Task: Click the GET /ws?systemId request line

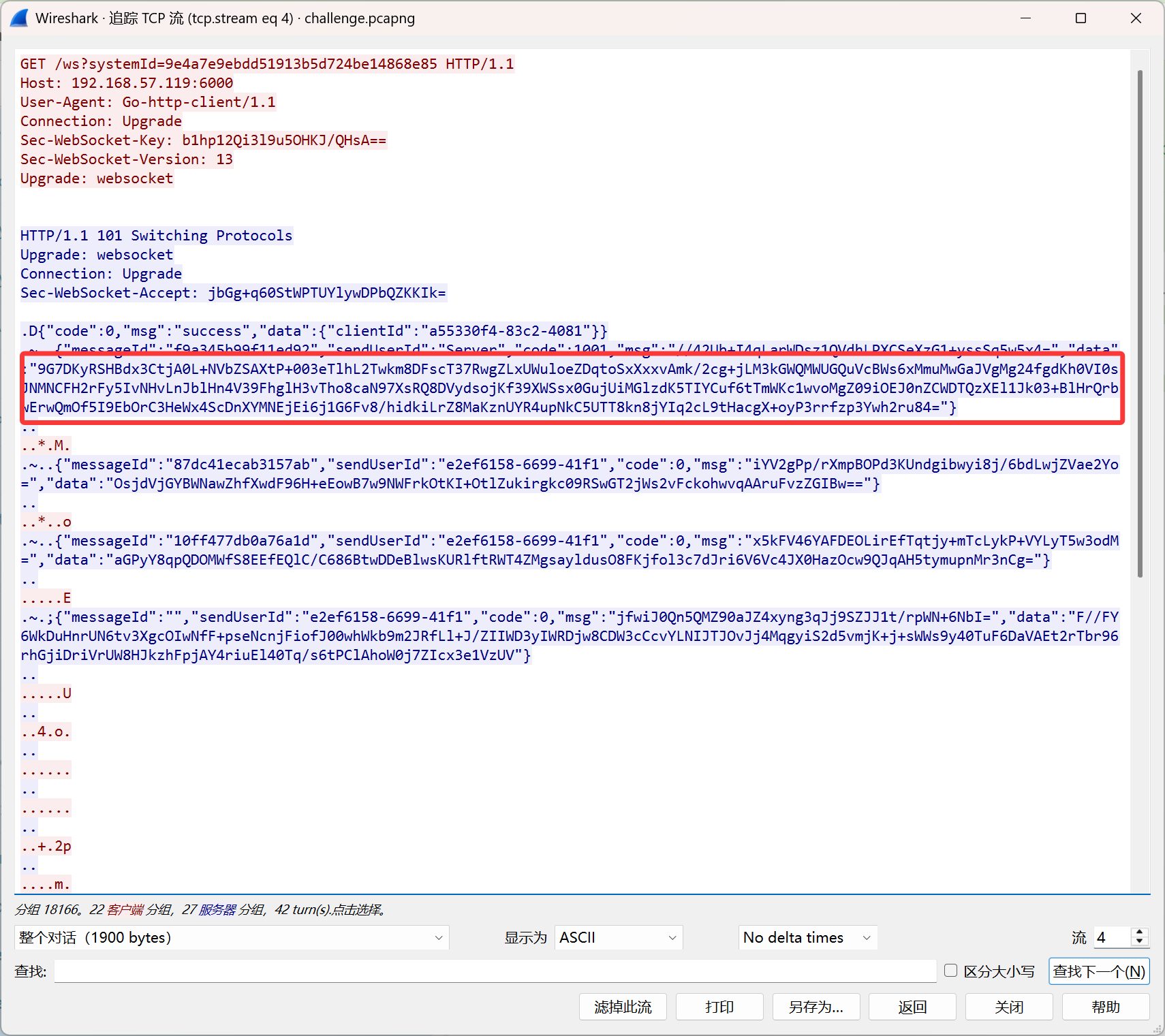Action: click(267, 64)
